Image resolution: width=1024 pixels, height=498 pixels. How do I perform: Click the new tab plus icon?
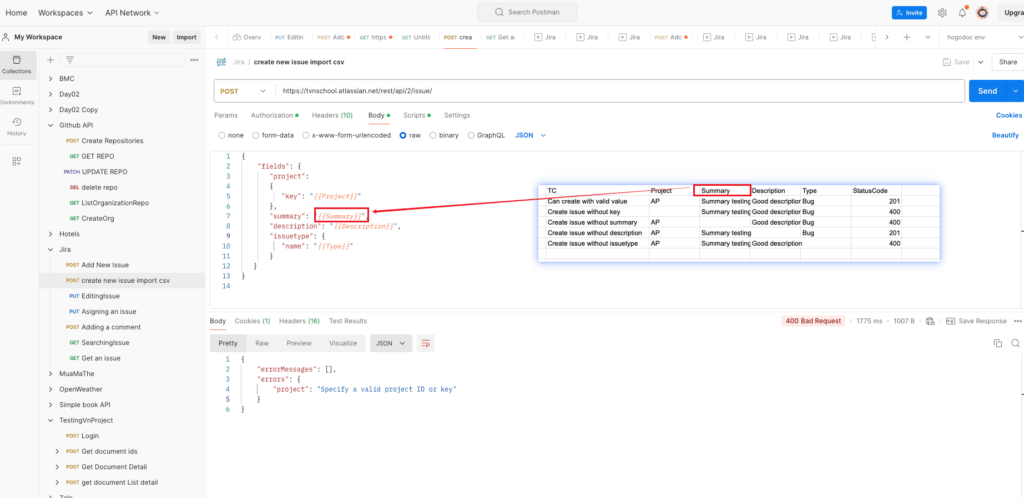coord(906,37)
